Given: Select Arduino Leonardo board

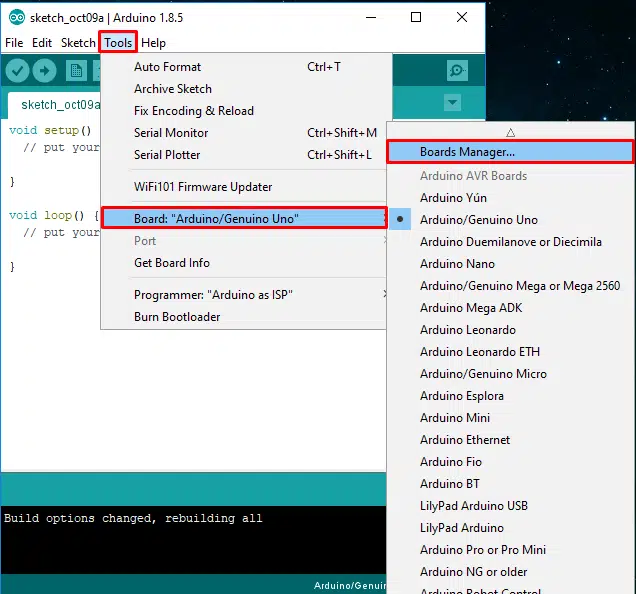Looking at the screenshot, I should (x=511, y=329).
